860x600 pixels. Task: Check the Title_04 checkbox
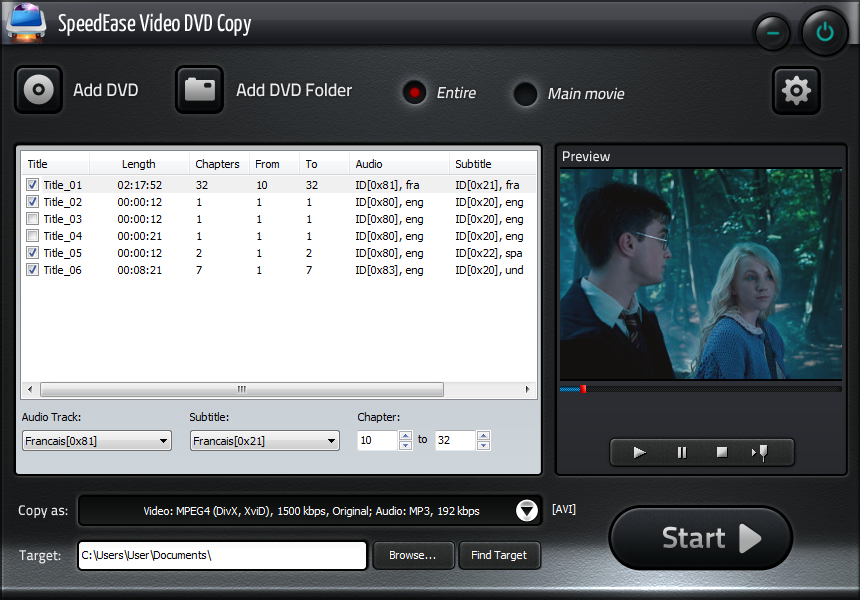click(x=33, y=236)
